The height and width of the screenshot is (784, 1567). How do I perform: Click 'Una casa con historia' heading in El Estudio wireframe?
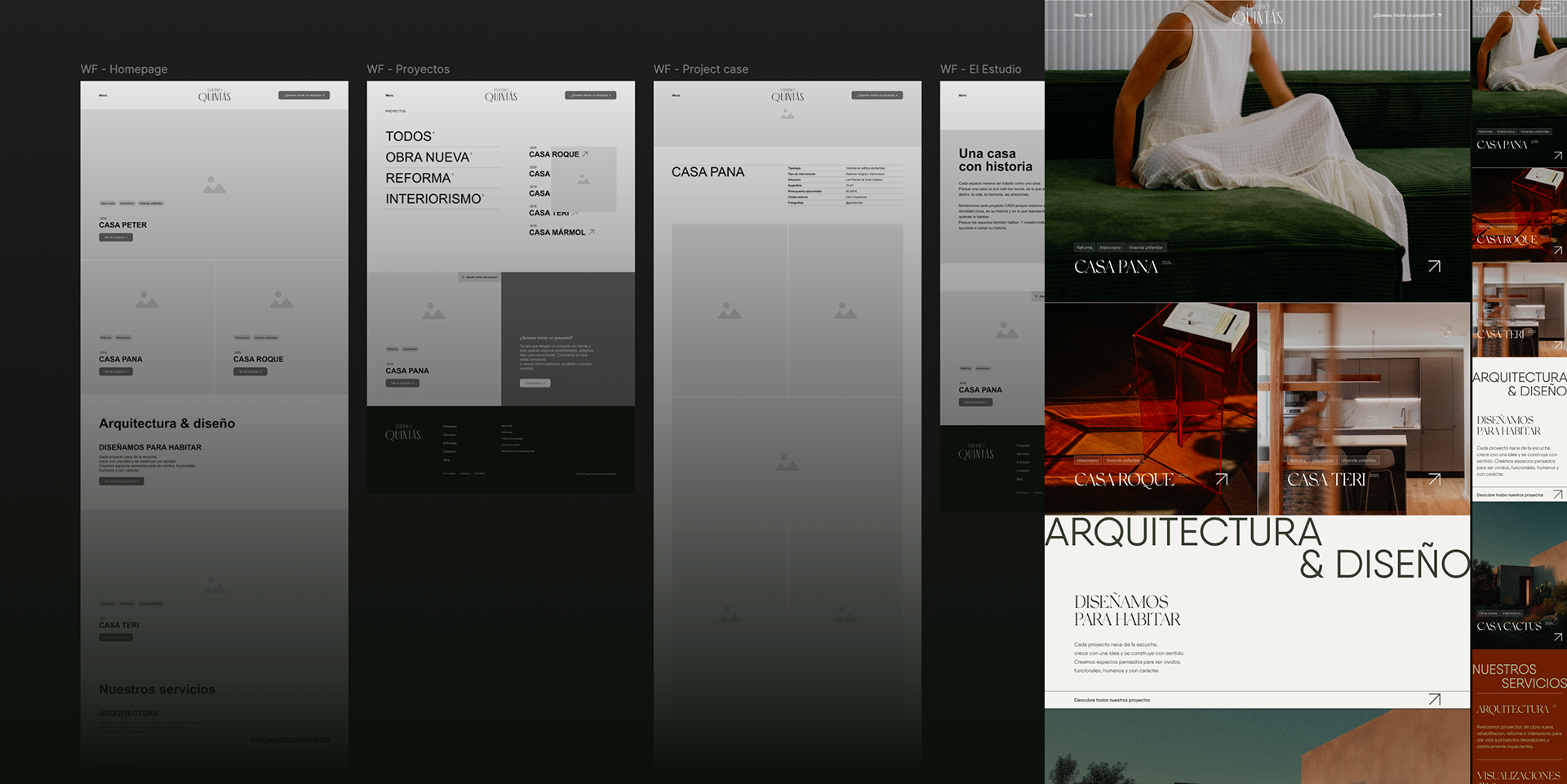pos(996,160)
